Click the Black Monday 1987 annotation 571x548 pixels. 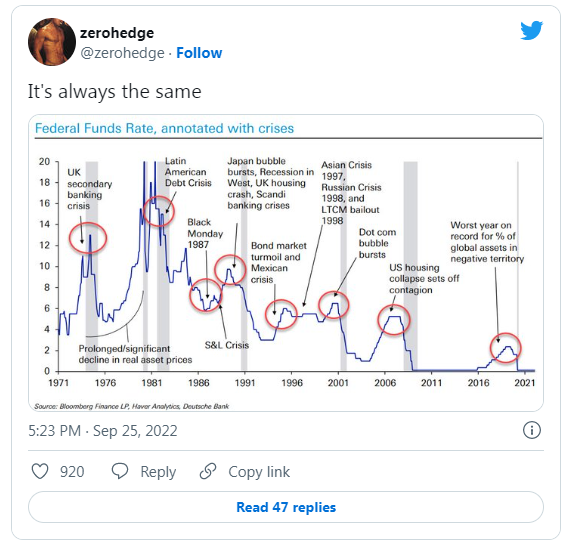[x=205, y=233]
